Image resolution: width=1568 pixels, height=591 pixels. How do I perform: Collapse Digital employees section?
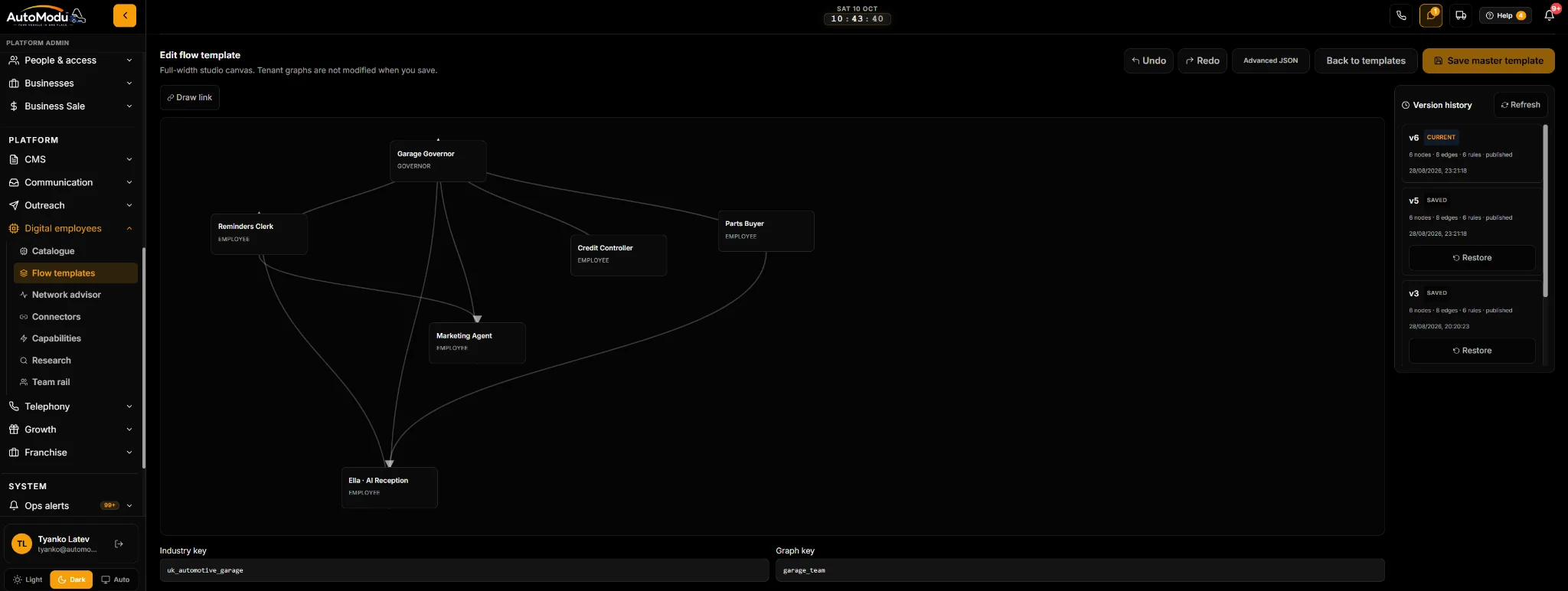70,228
